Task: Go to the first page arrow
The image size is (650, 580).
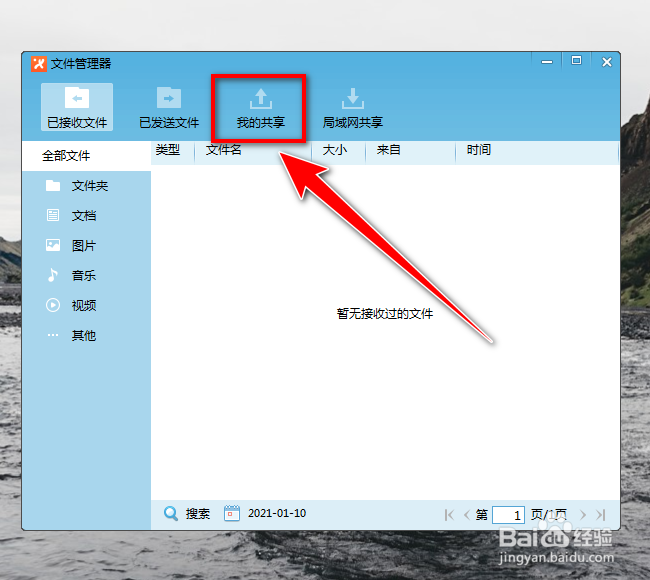Action: click(449, 515)
